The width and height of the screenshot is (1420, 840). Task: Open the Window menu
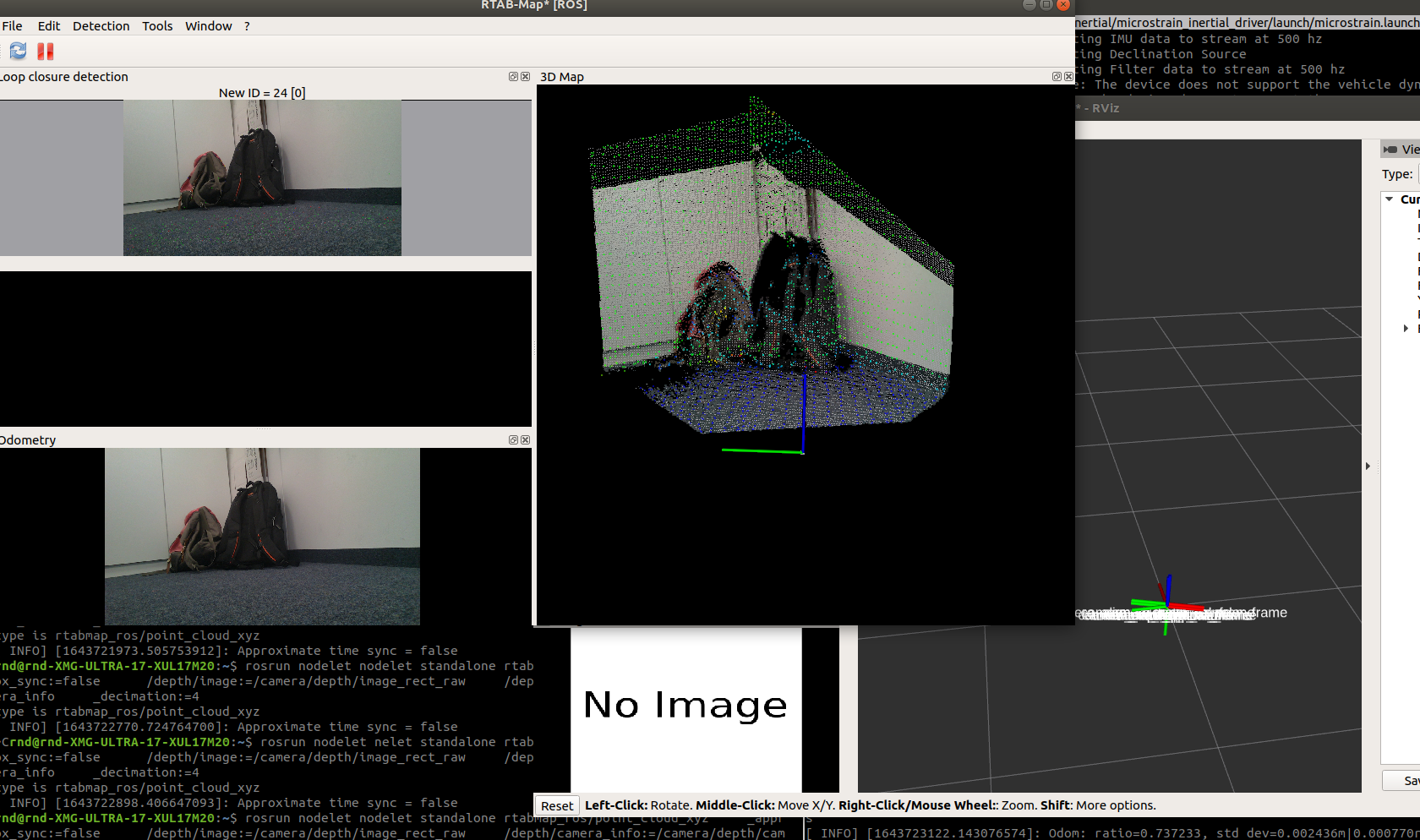coord(208,26)
